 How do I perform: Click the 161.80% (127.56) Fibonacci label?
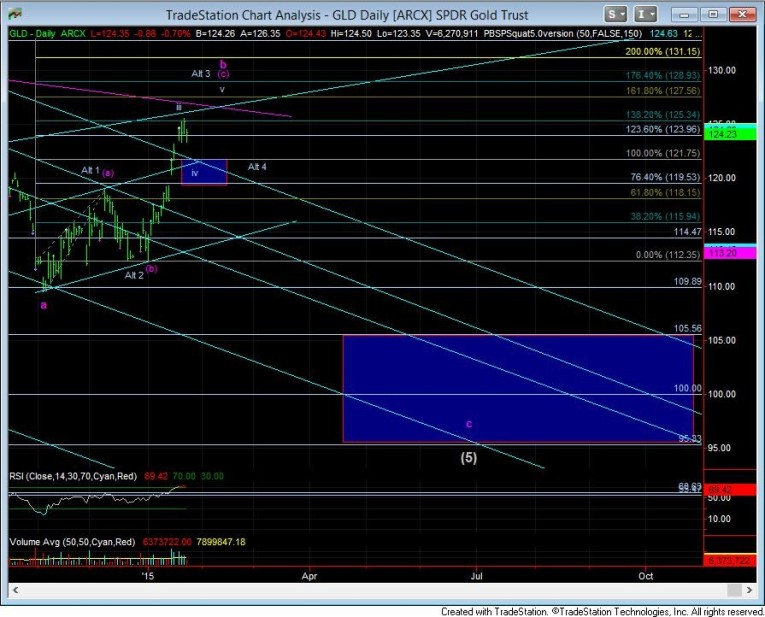coord(663,91)
